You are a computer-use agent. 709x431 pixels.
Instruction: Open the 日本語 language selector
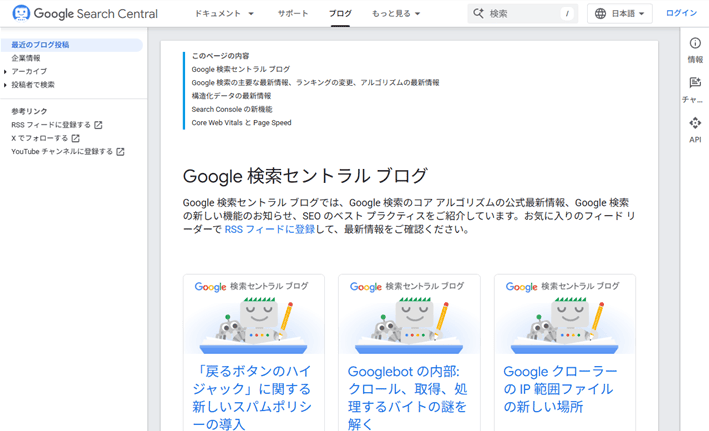click(619, 14)
